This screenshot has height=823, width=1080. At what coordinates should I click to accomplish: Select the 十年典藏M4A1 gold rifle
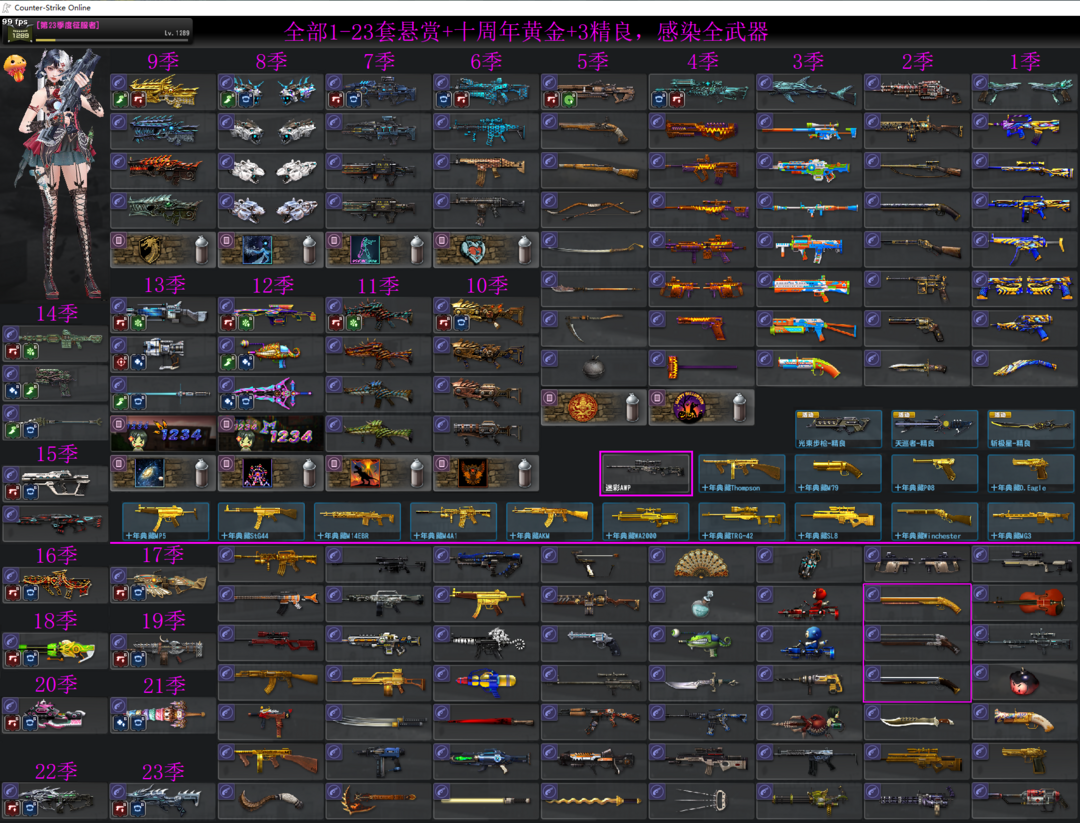(453, 521)
